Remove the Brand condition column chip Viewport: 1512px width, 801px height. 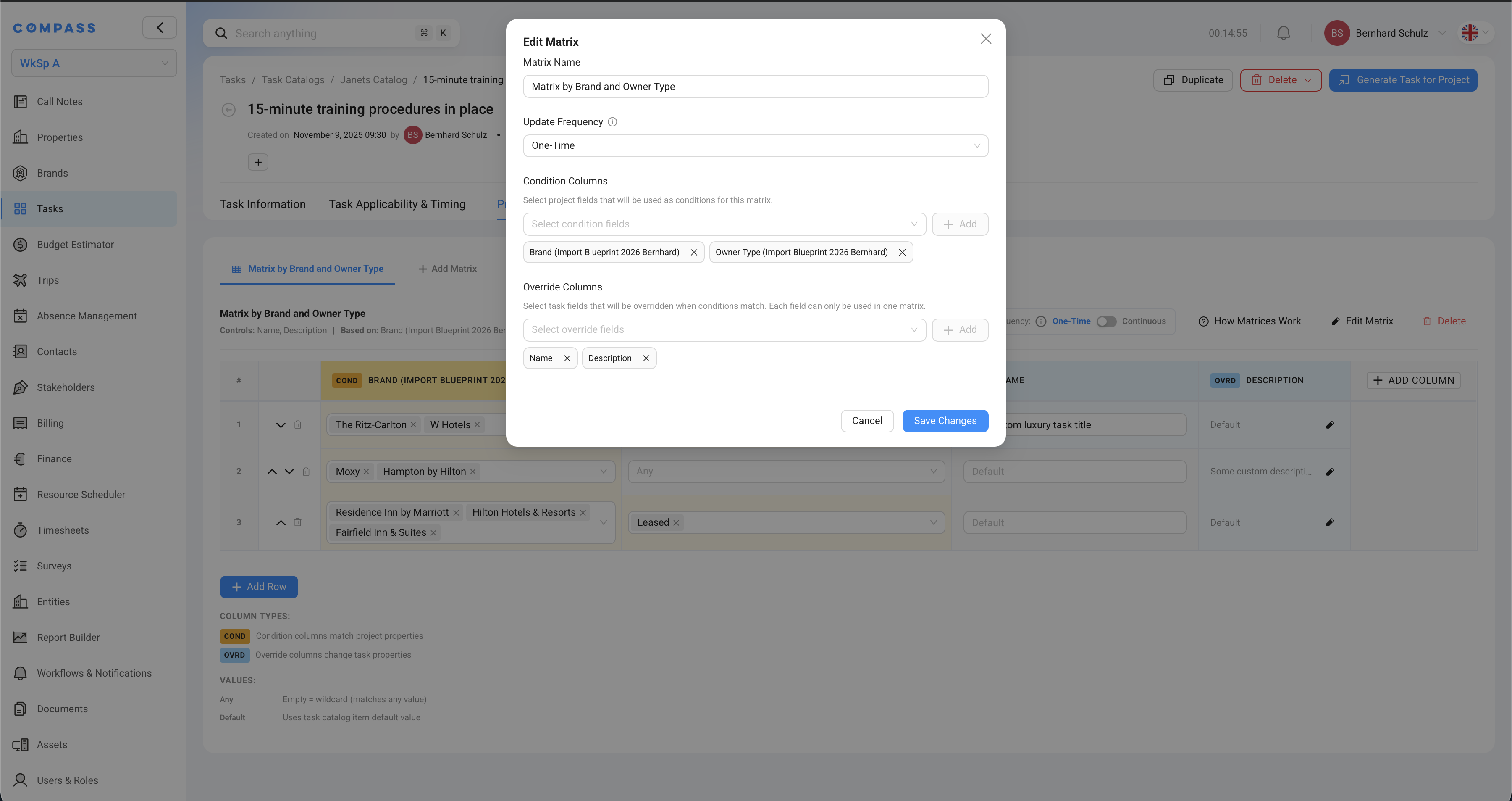[x=694, y=253]
